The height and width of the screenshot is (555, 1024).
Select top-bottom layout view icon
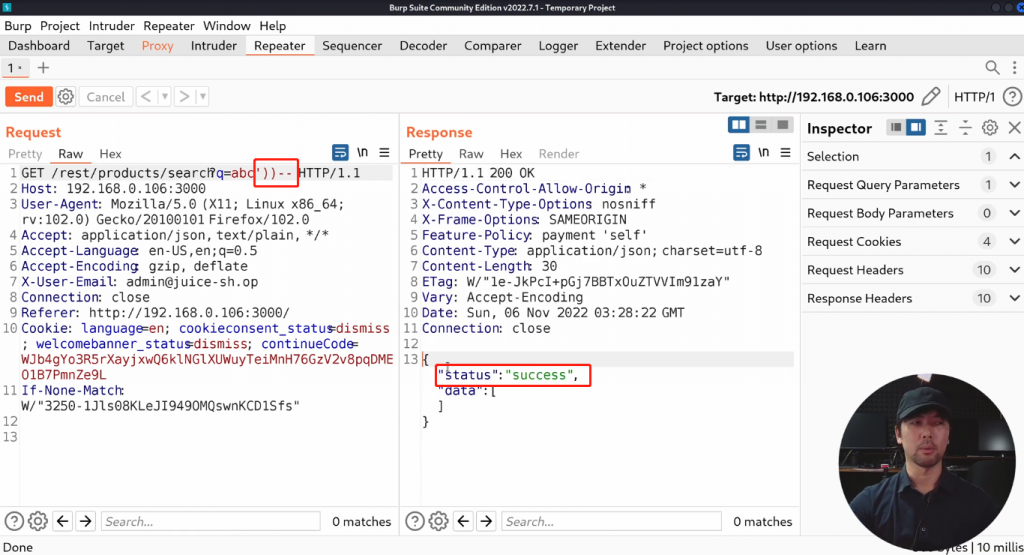tap(761, 125)
